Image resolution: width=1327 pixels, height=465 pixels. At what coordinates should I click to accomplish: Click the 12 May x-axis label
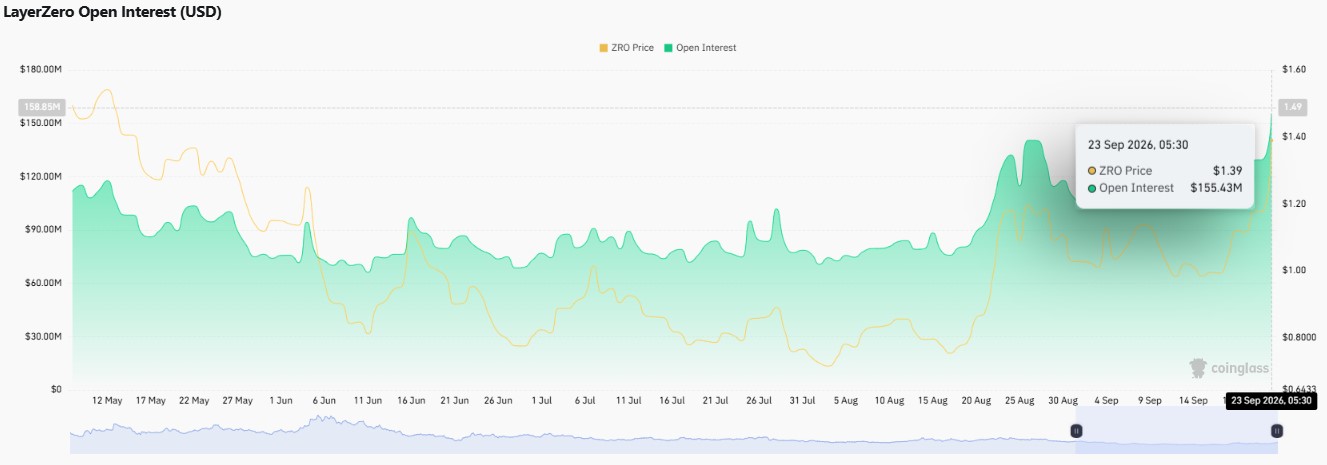[x=107, y=401]
